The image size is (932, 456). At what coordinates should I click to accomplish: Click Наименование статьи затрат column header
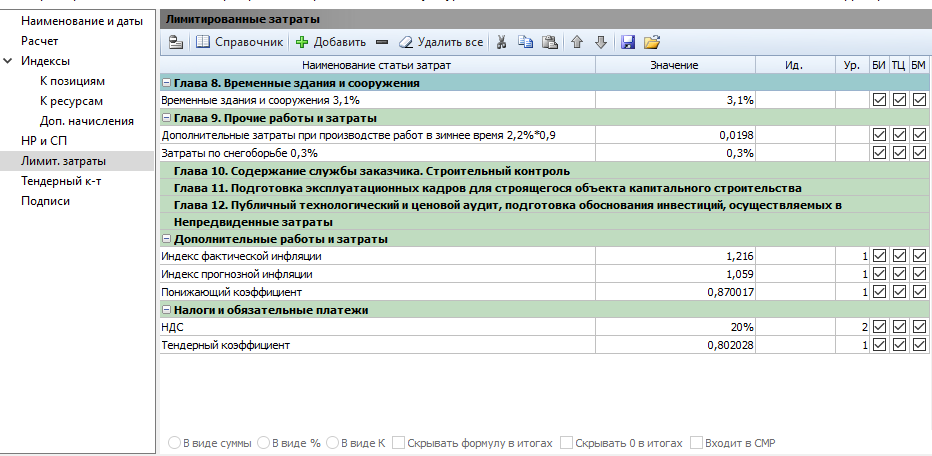coord(377,65)
